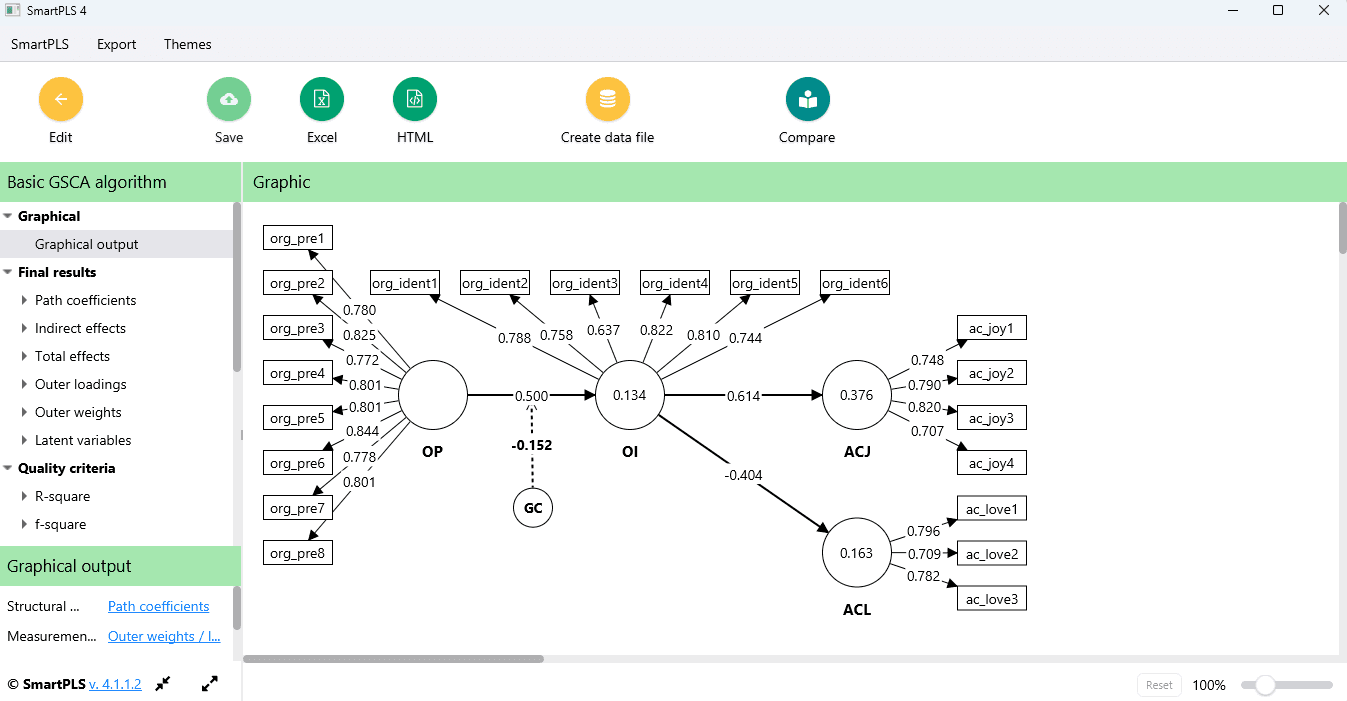Expand the Path coefficients node
This screenshot has width=1347, height=701.
25,300
